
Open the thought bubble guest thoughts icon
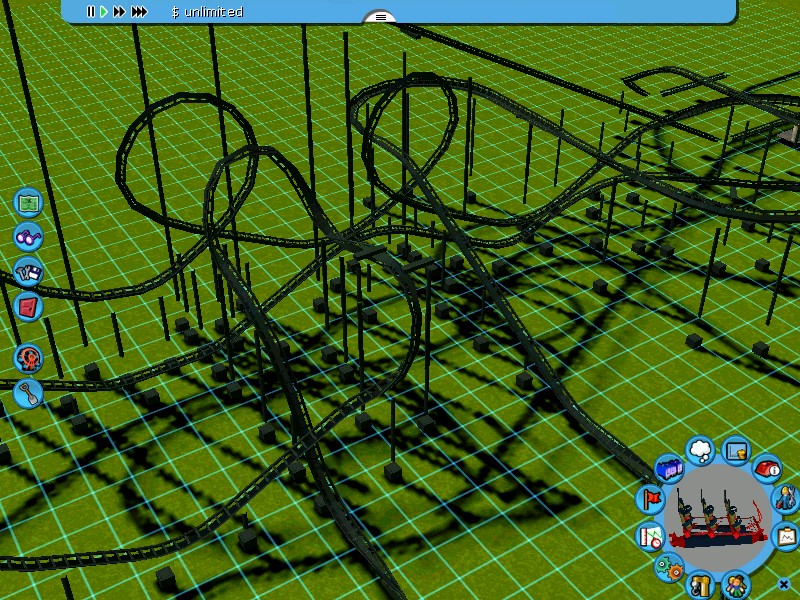point(701,450)
